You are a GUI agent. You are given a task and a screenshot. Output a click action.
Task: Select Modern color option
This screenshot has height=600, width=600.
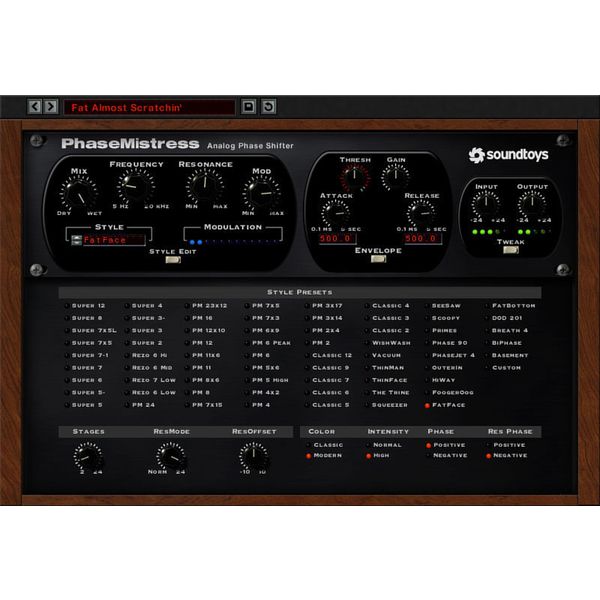[x=324, y=455]
